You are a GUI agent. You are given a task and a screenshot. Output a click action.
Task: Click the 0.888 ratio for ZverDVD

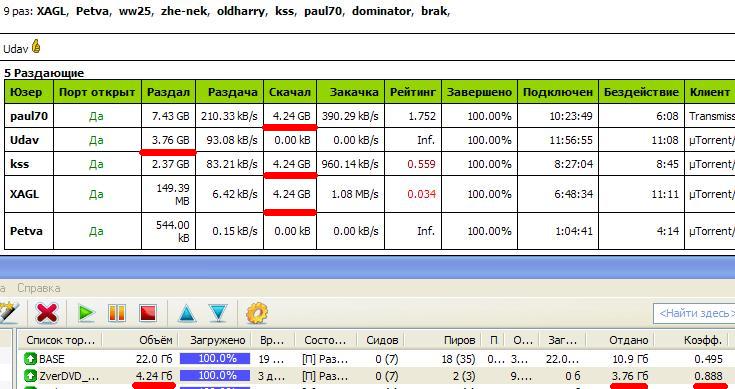pyautogui.click(x=708, y=375)
